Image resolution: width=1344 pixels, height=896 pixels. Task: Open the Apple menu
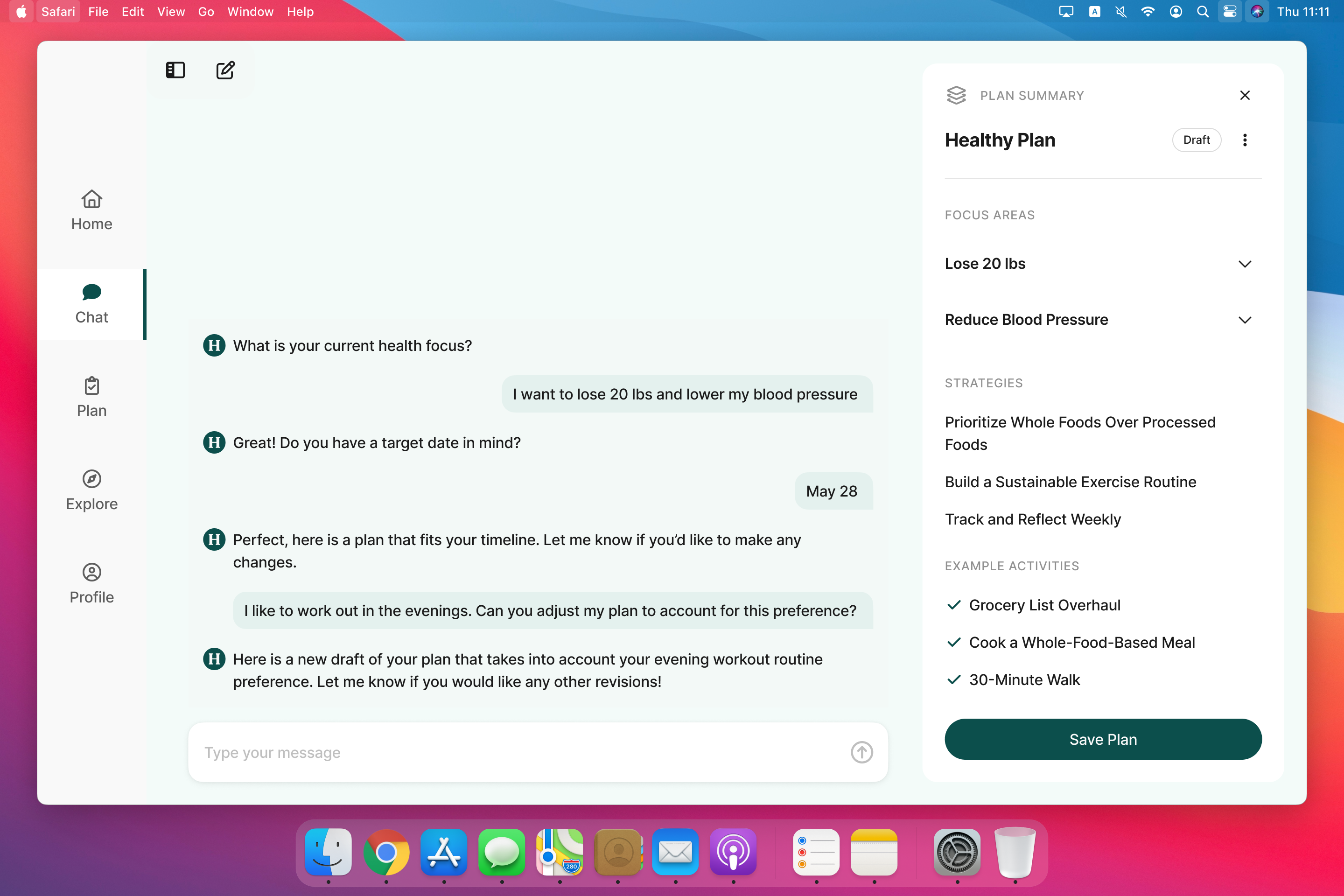[21, 11]
